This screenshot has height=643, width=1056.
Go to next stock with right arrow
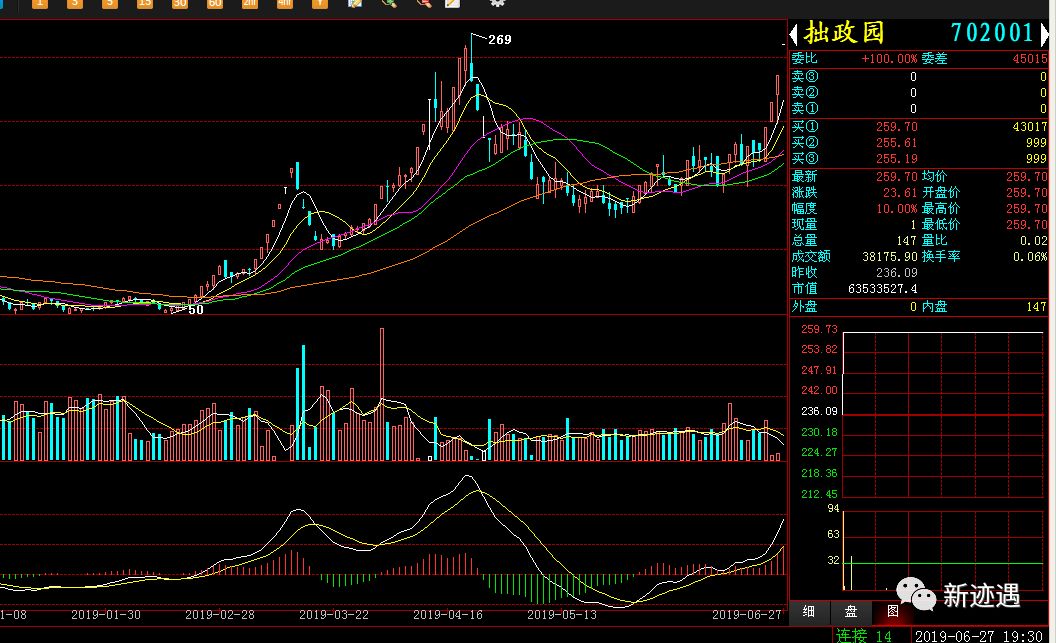[1045, 34]
